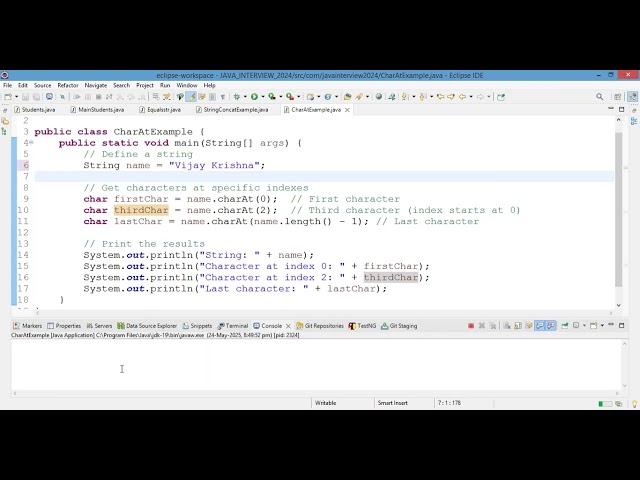Switch to the StringConcatExample.java editor tab
Image resolution: width=640 pixels, height=480 pixels.
[x=232, y=110]
